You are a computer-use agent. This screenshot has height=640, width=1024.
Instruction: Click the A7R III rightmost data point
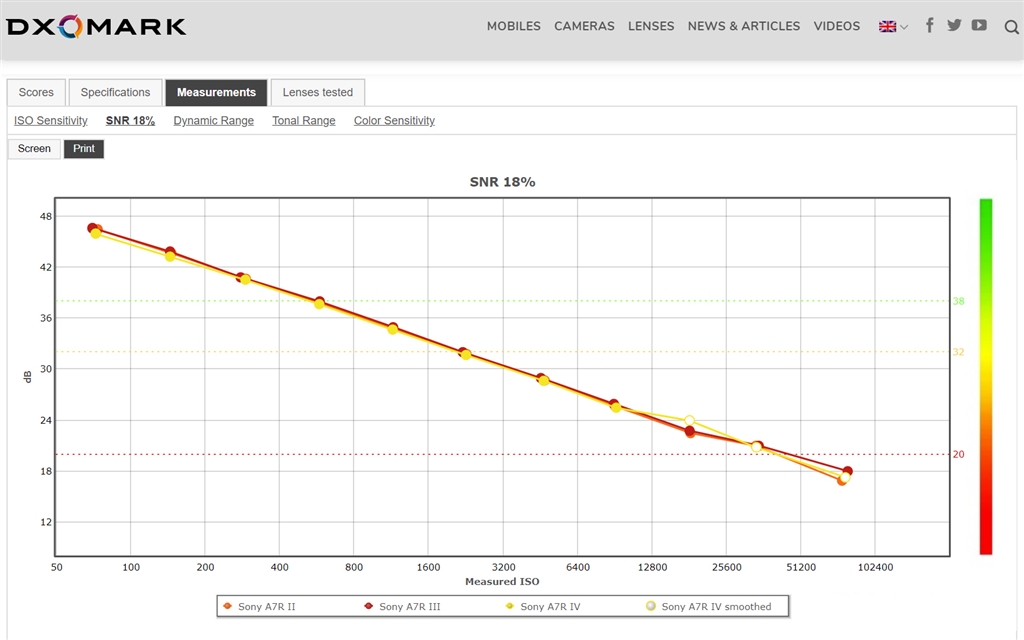coord(848,471)
